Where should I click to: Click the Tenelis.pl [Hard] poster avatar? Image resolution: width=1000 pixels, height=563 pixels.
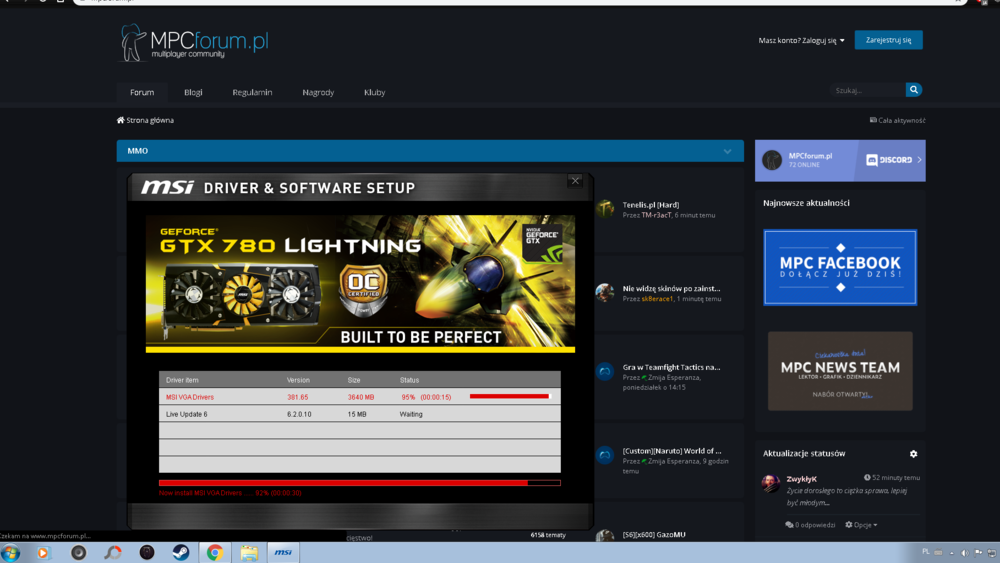tap(605, 208)
